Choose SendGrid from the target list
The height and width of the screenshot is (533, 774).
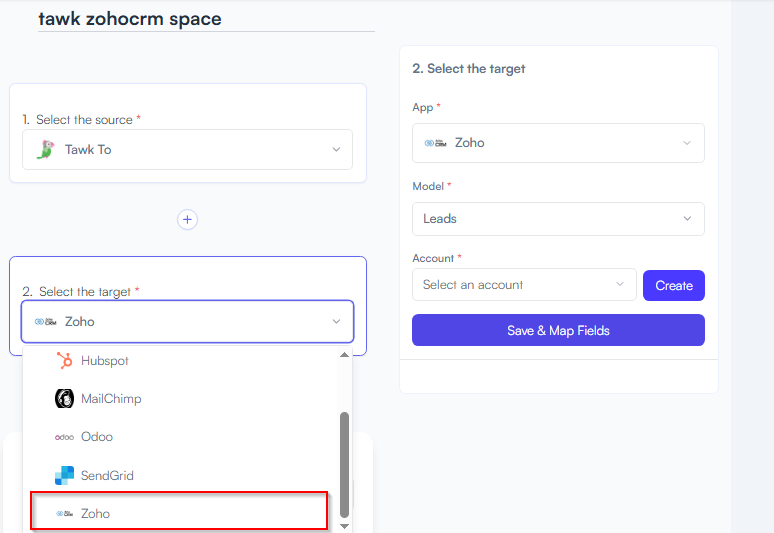coord(180,475)
